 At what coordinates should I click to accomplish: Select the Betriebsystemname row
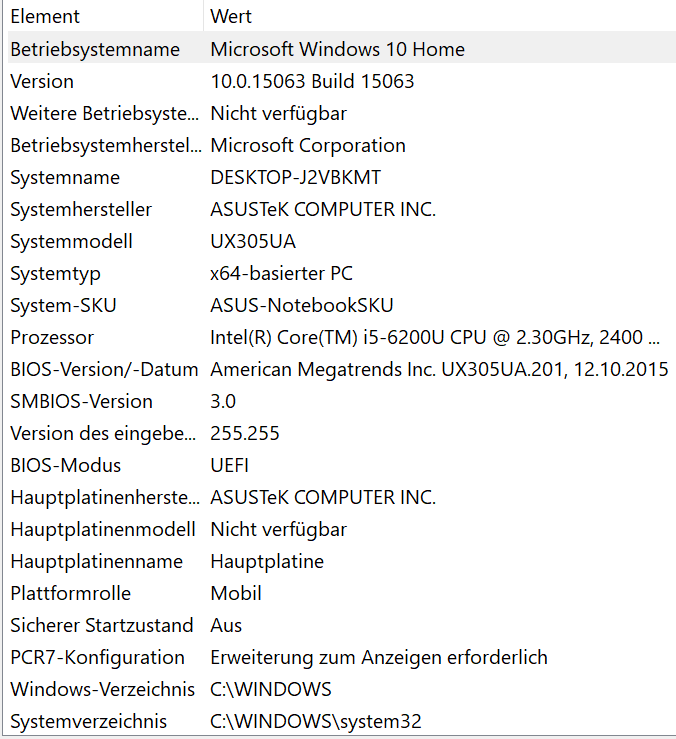(x=342, y=49)
